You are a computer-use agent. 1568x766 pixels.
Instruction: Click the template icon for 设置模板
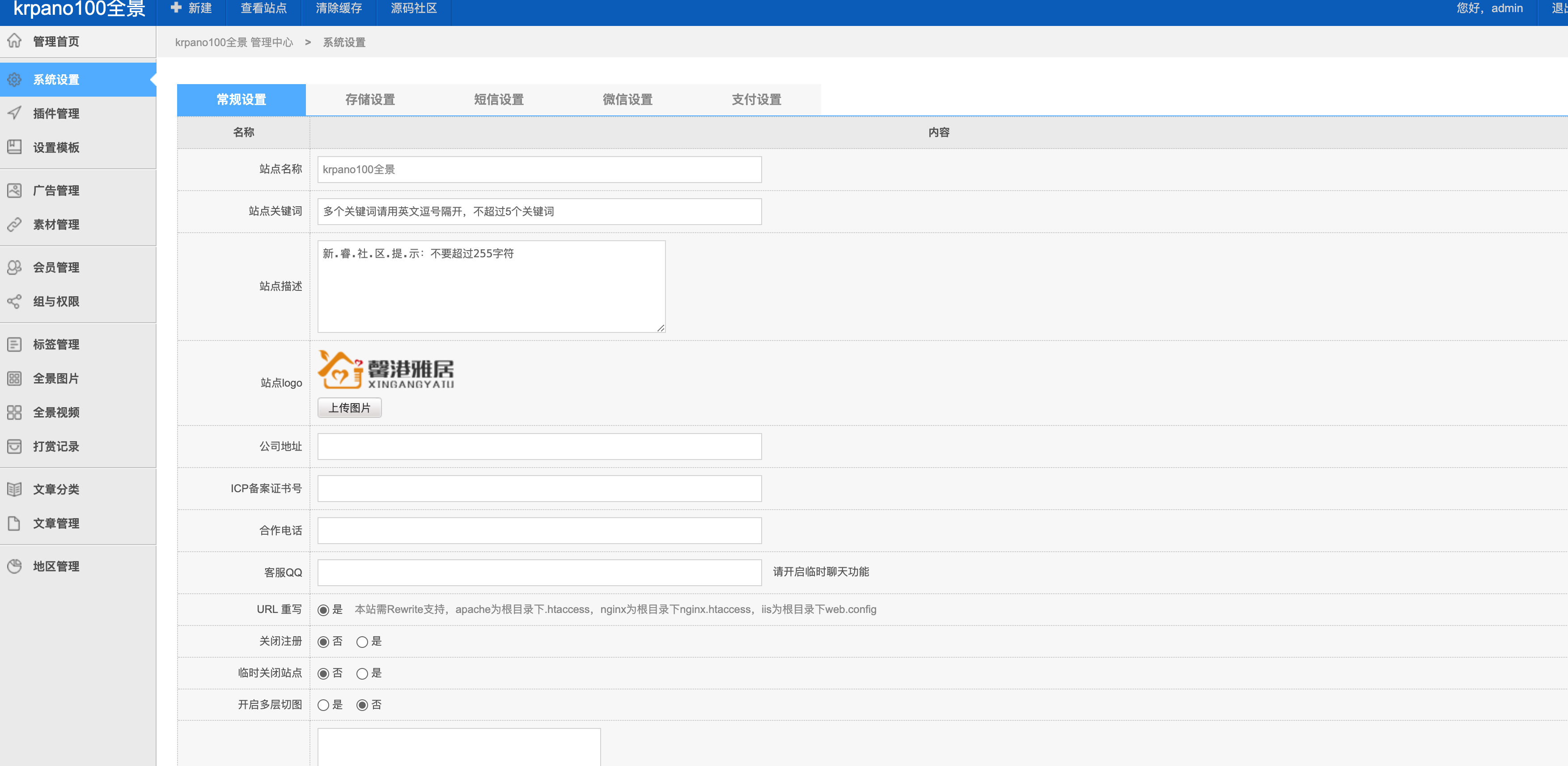coord(15,147)
